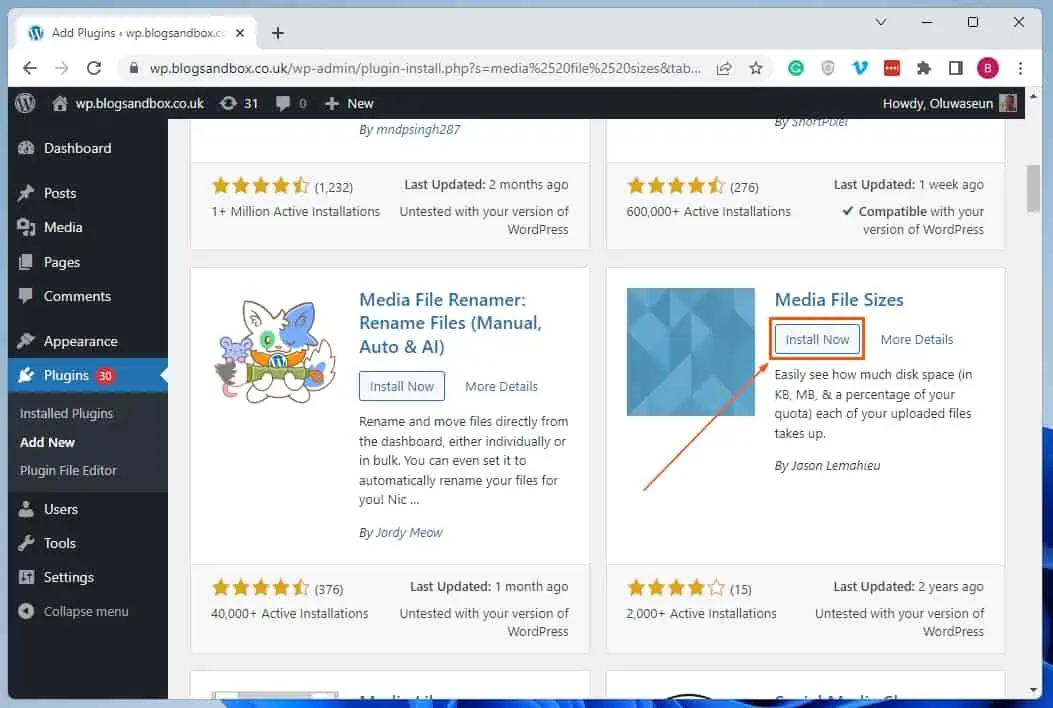Click the Plugins 30 update badge
The height and width of the screenshot is (708, 1053).
pos(105,375)
